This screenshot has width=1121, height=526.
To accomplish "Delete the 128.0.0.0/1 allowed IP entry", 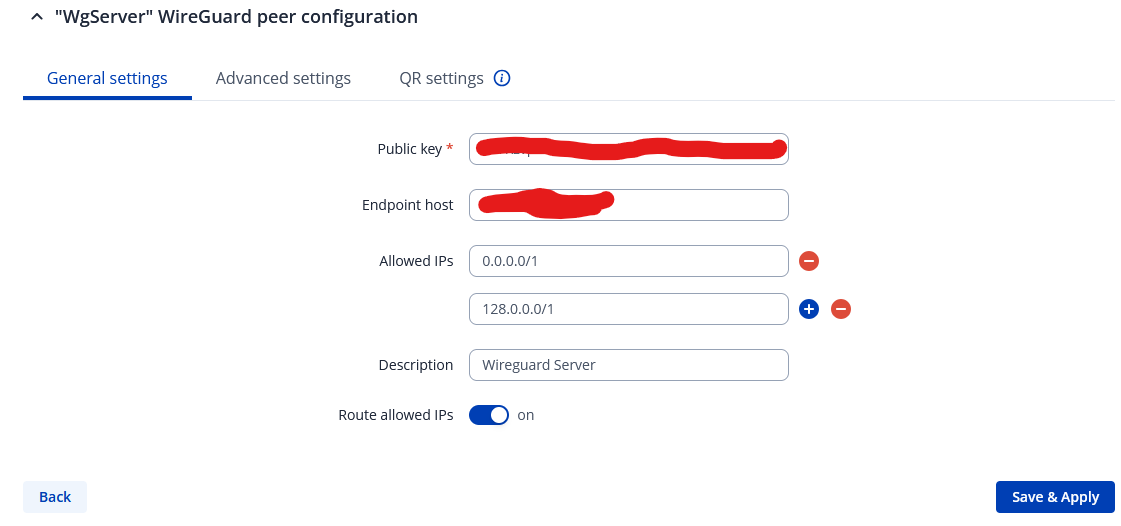I will point(842,309).
